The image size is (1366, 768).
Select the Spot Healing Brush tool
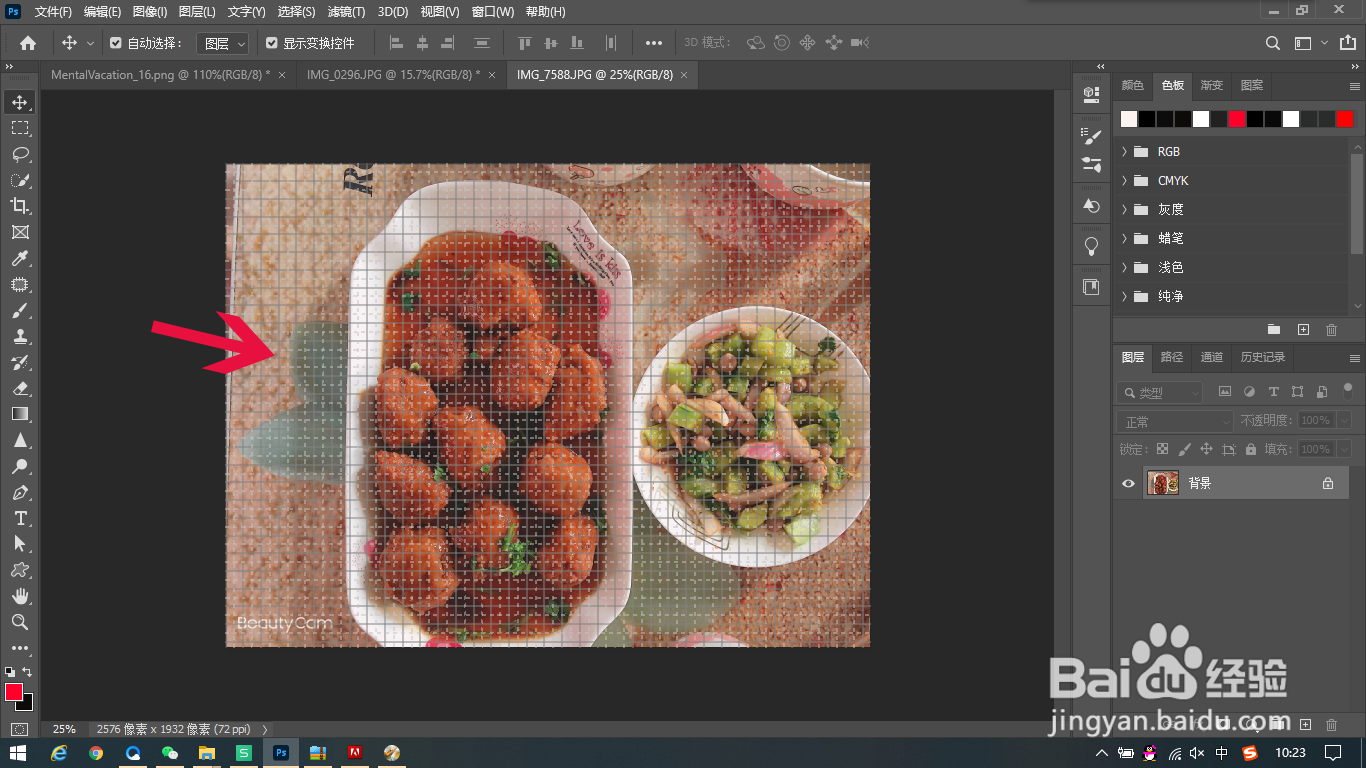pos(19,284)
